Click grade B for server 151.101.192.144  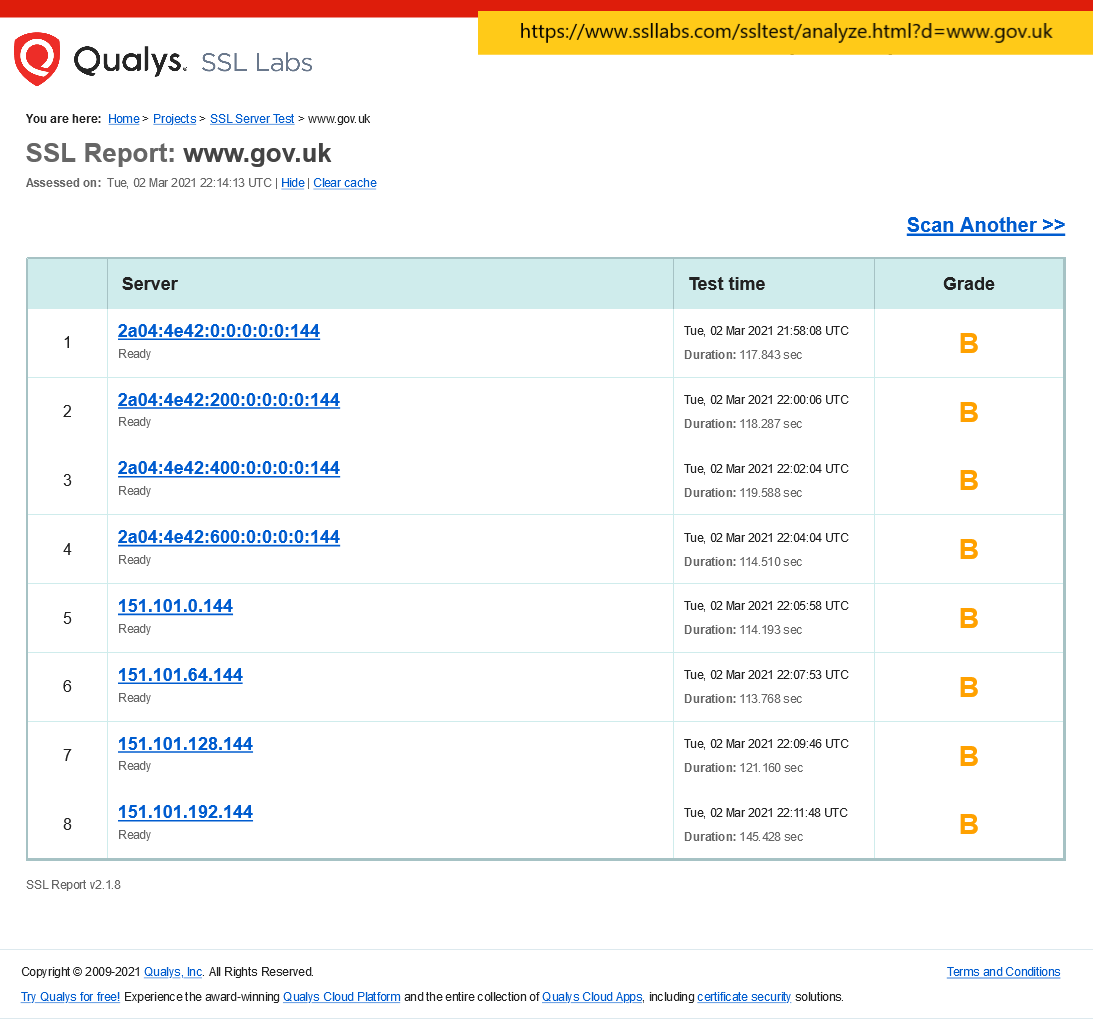pos(969,825)
